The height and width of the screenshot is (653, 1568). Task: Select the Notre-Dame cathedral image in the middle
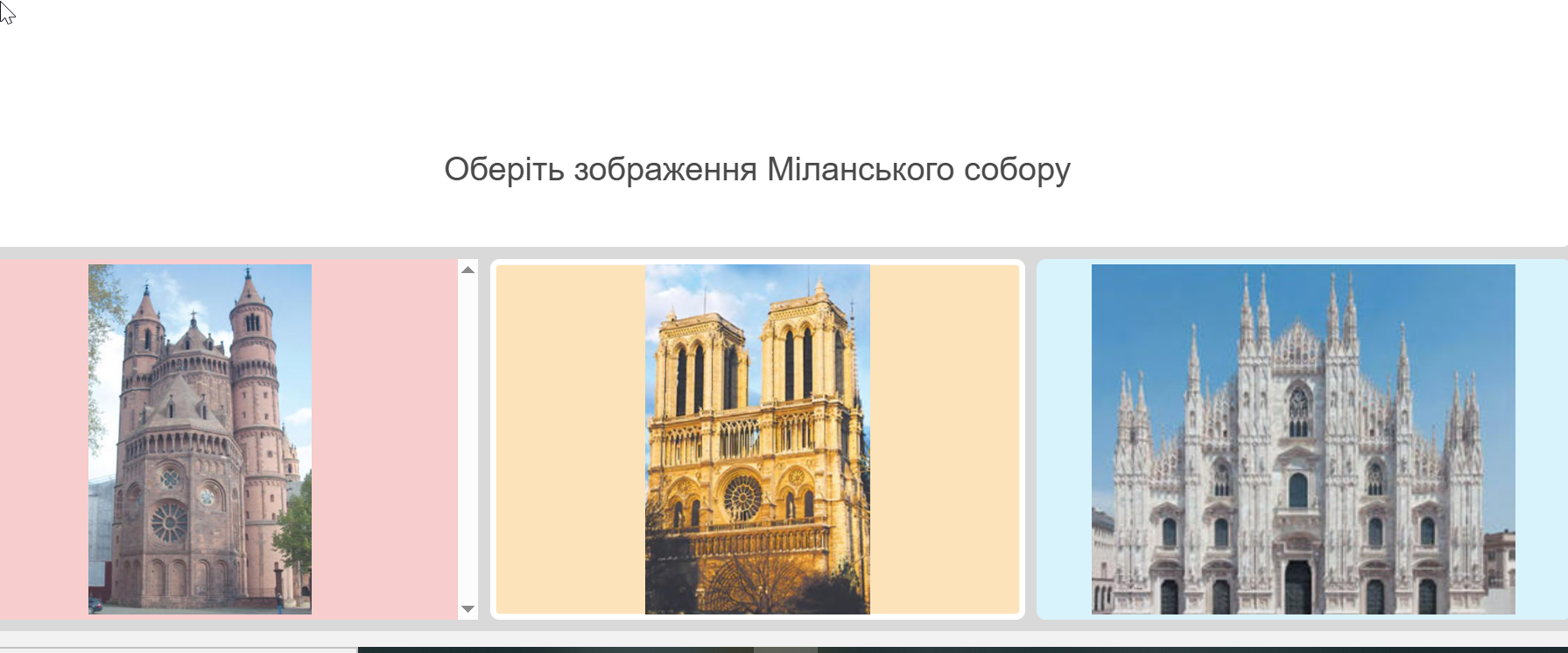[x=757, y=439]
